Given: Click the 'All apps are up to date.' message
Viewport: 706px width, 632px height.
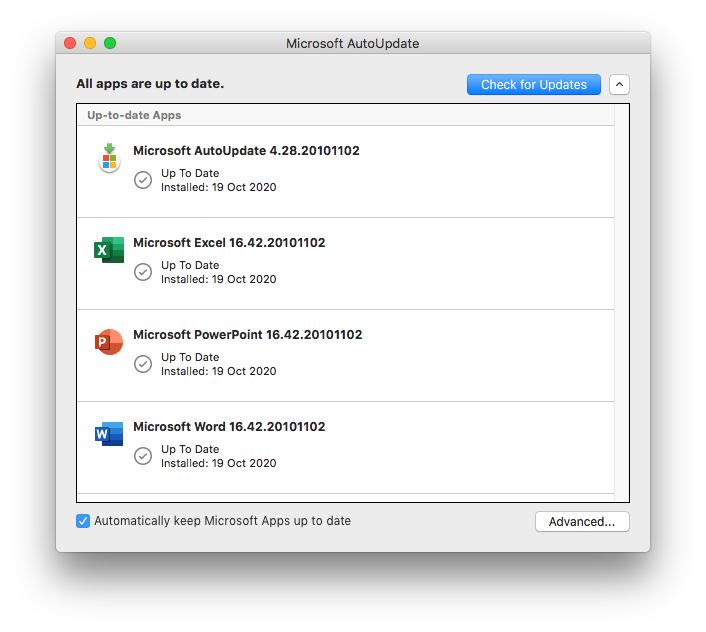Looking at the screenshot, I should [150, 84].
